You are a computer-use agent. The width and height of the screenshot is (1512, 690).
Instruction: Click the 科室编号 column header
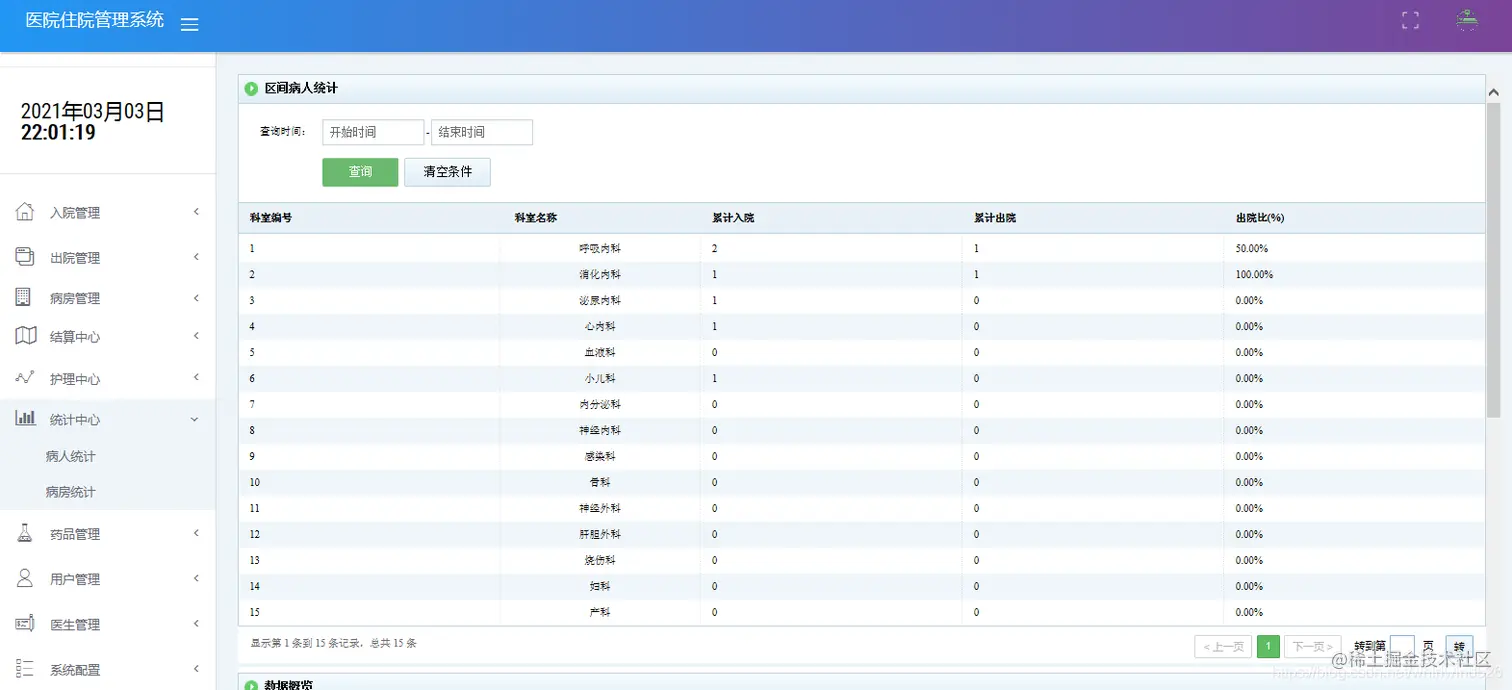tap(271, 217)
